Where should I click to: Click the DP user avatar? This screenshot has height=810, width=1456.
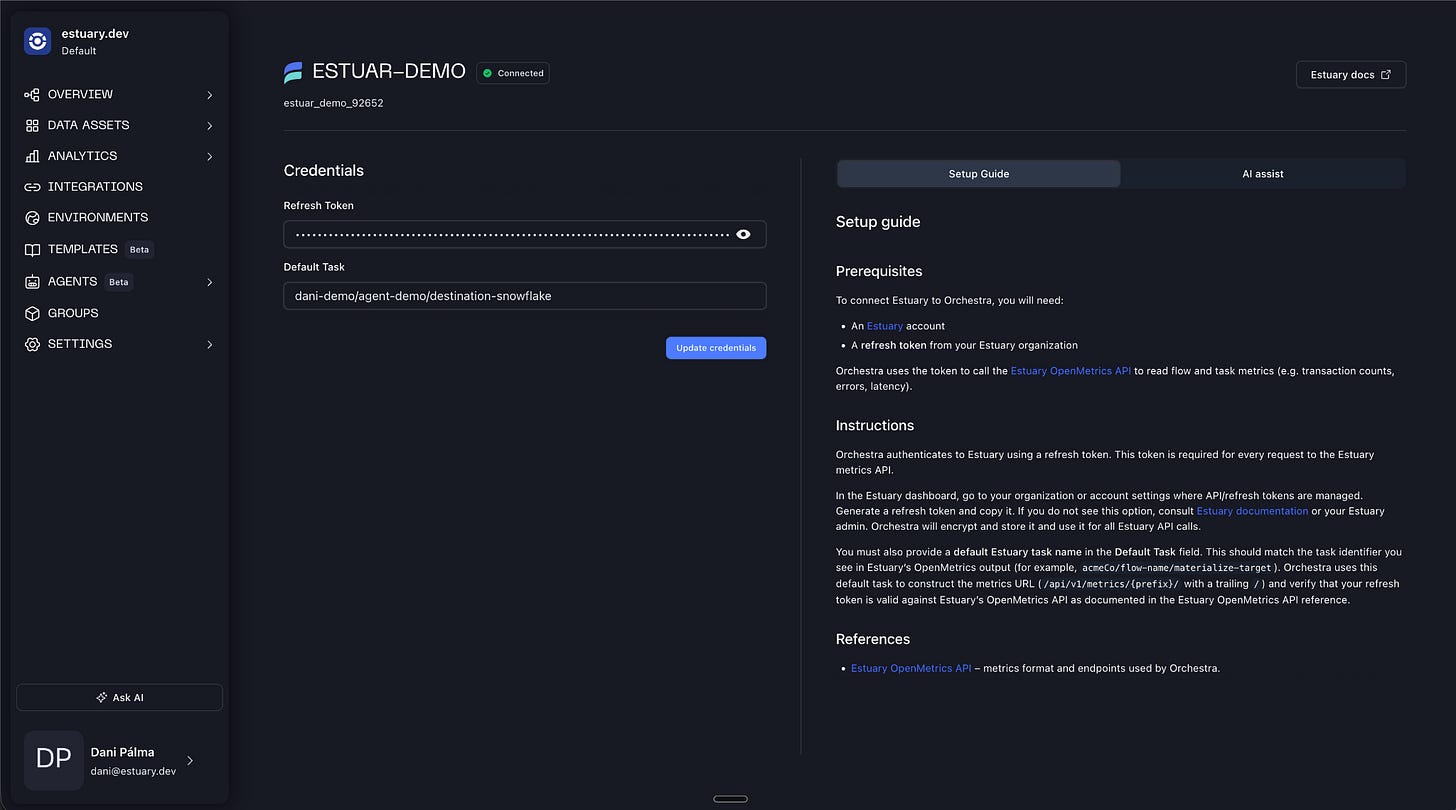click(x=54, y=760)
